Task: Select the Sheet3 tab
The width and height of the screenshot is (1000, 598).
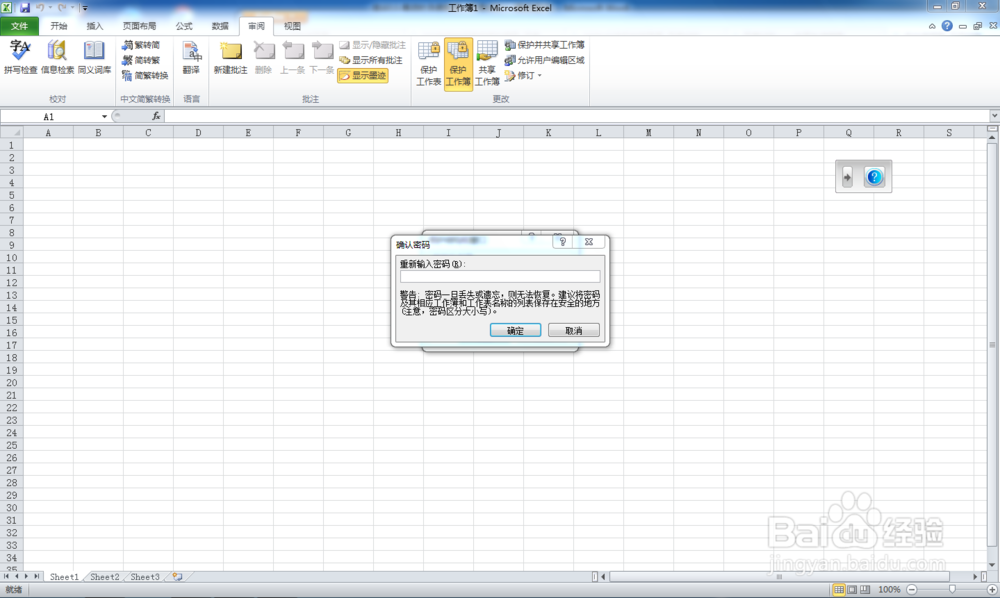Action: coord(145,577)
